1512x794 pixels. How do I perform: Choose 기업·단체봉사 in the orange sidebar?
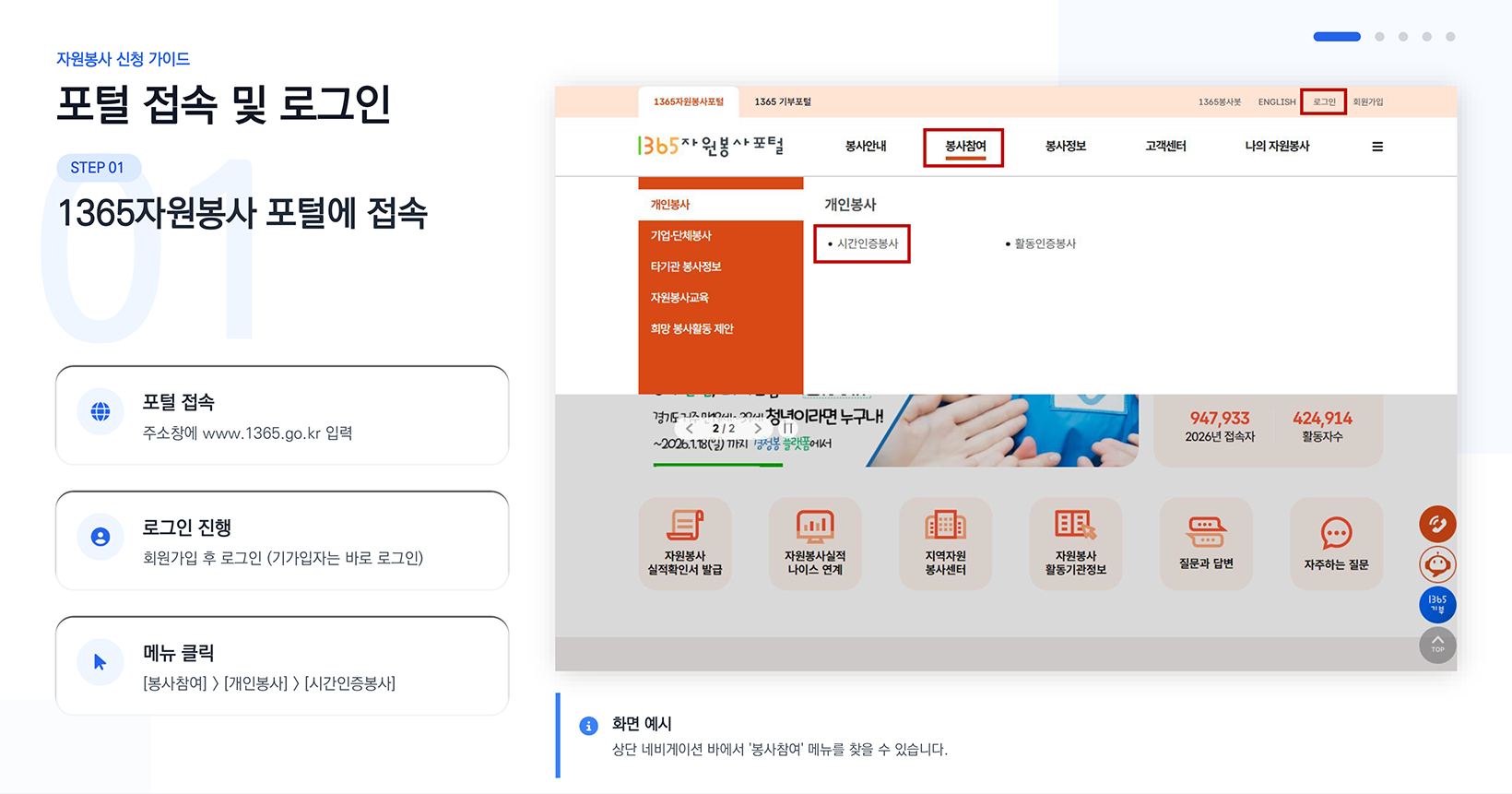(x=680, y=236)
